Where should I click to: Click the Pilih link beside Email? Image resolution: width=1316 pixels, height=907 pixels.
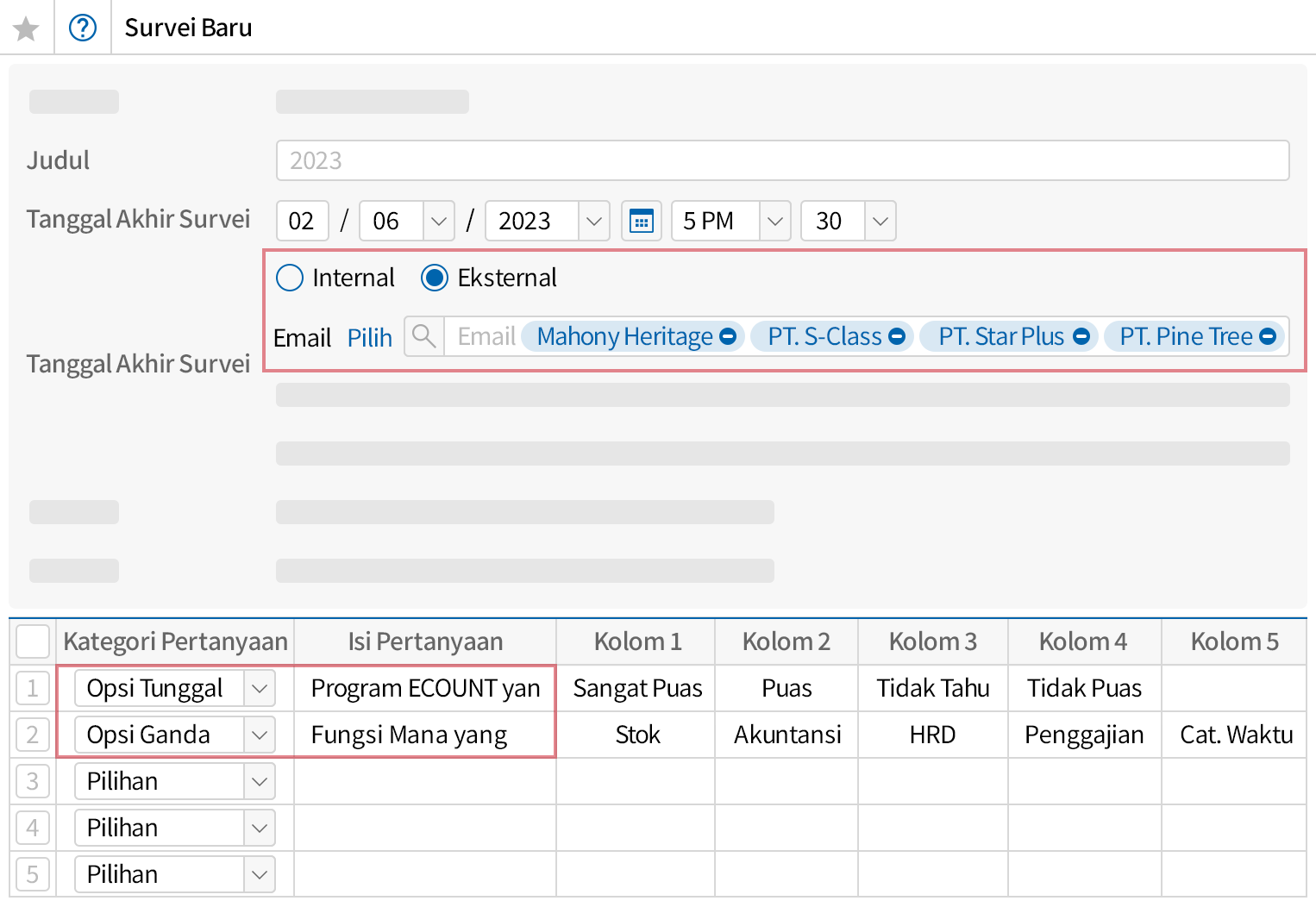pyautogui.click(x=369, y=338)
